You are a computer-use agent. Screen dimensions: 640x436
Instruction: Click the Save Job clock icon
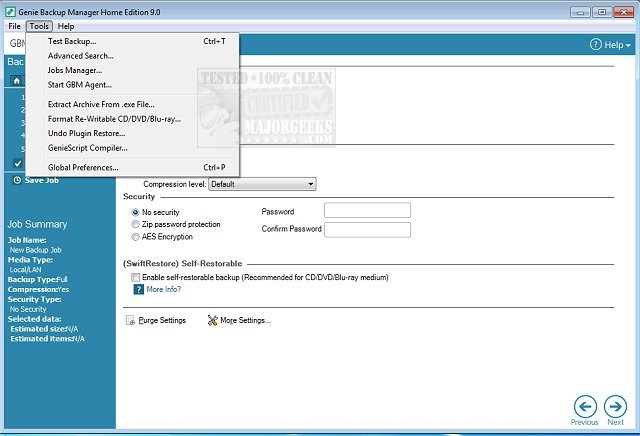[x=17, y=180]
